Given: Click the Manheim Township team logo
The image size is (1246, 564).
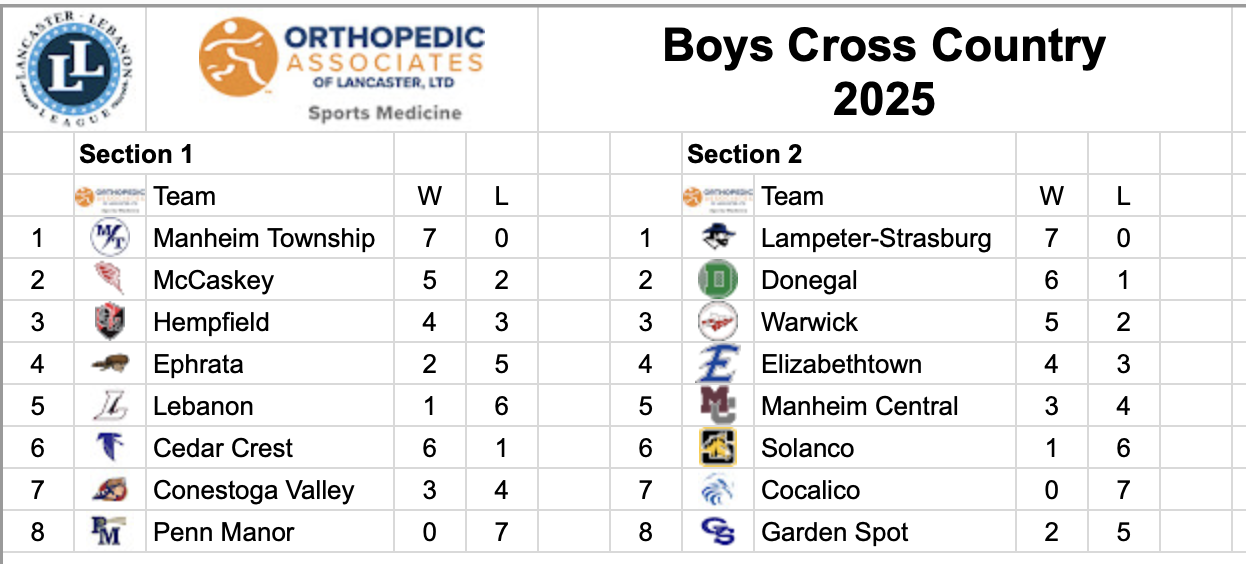Looking at the screenshot, I should pos(108,238).
